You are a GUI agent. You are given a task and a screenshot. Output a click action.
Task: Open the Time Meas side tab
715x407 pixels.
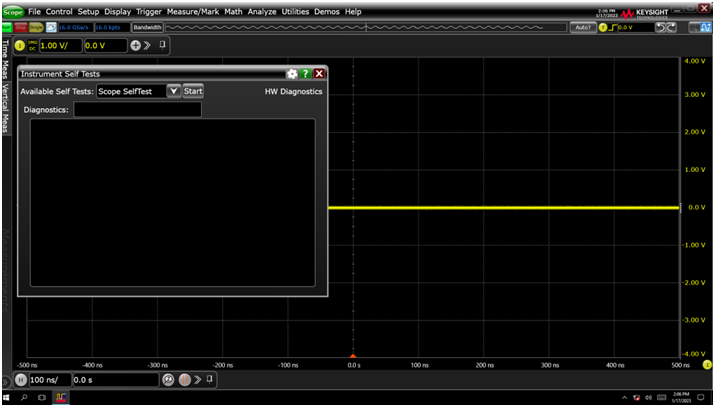(x=5, y=60)
